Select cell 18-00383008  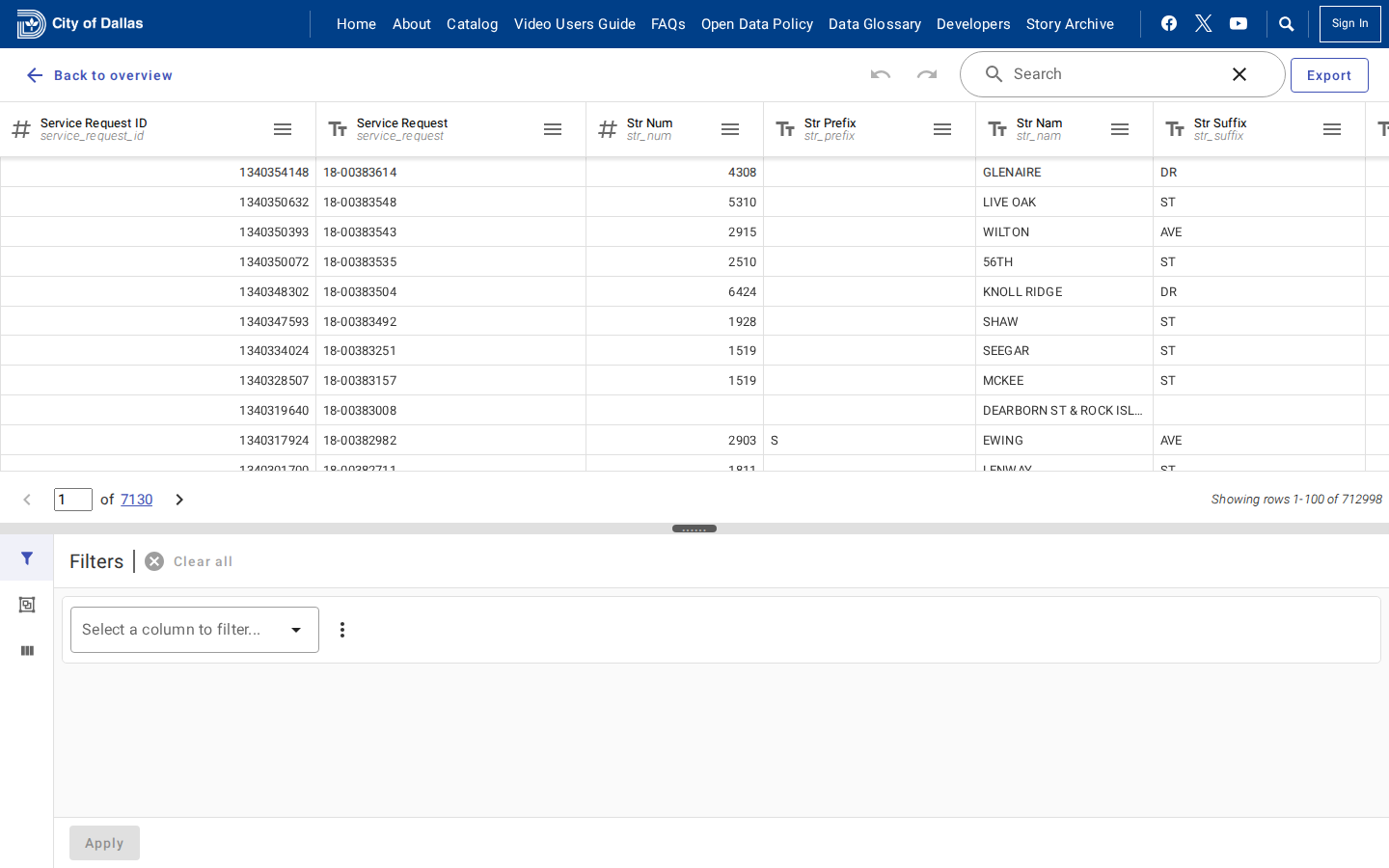click(x=450, y=411)
